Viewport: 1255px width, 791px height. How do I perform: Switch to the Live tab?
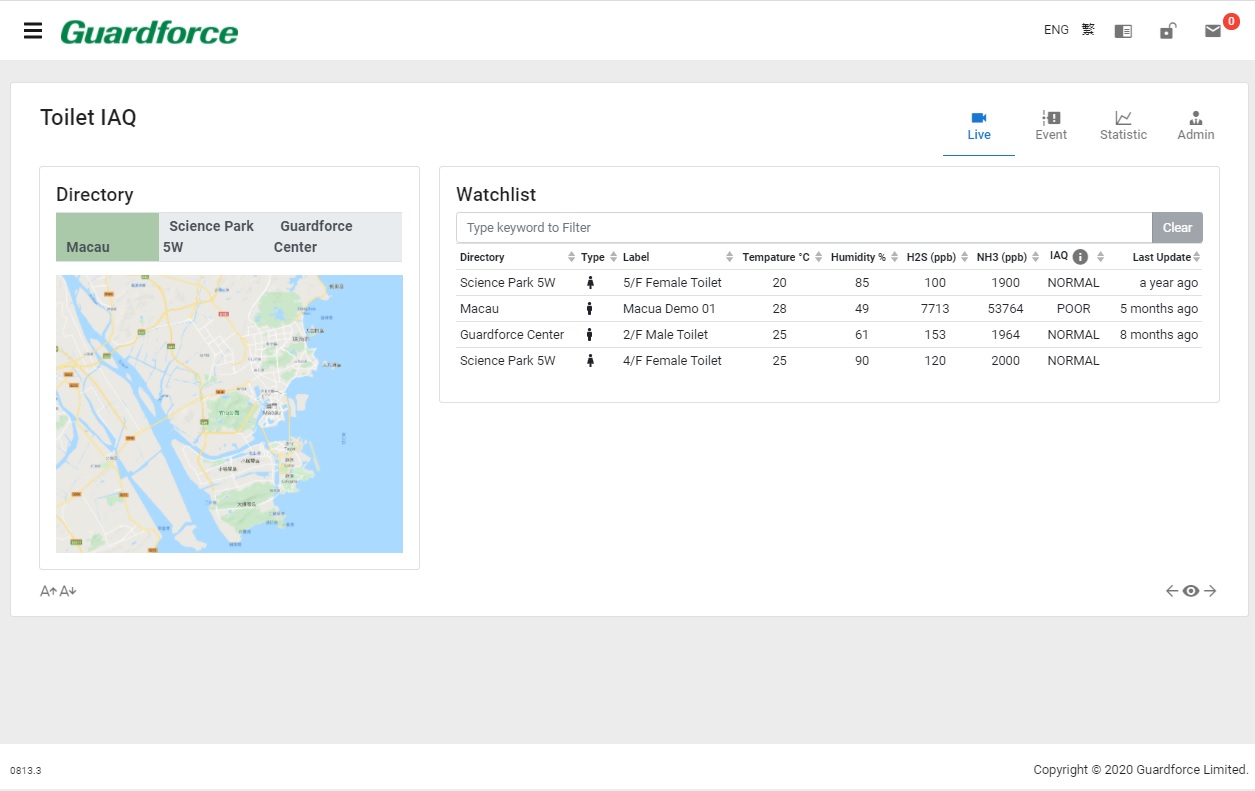pos(979,126)
